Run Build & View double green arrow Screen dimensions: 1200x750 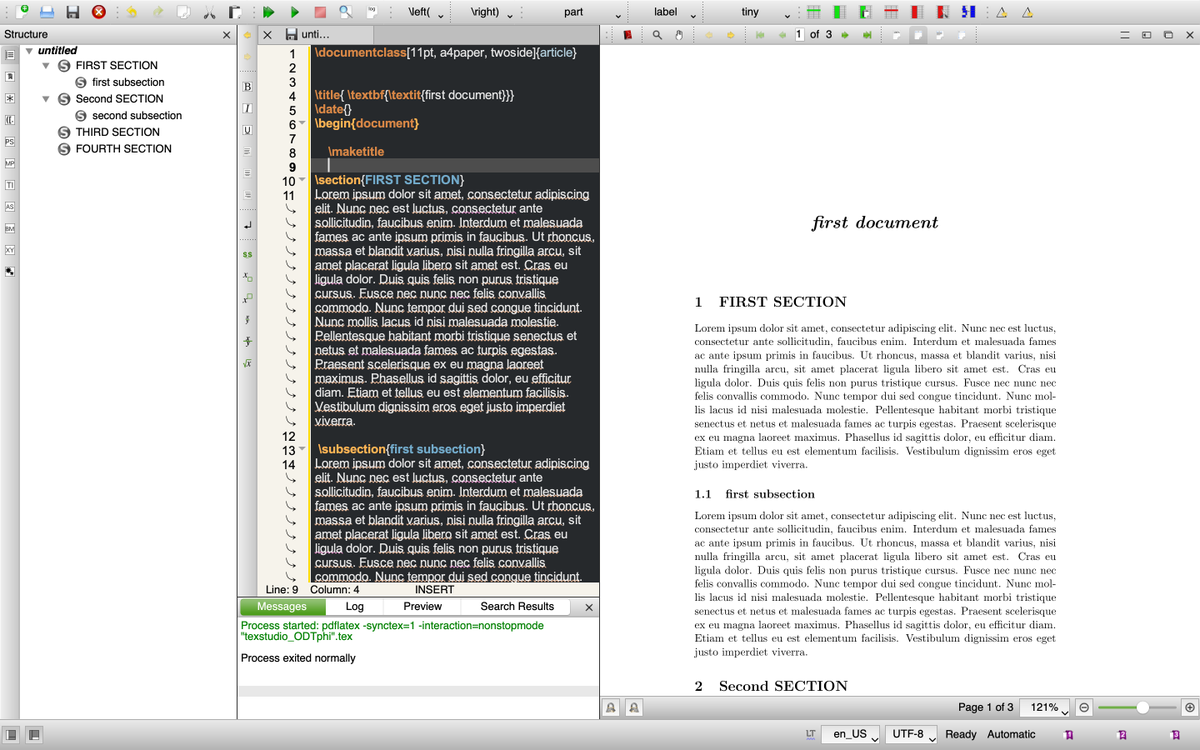pyautogui.click(x=268, y=12)
